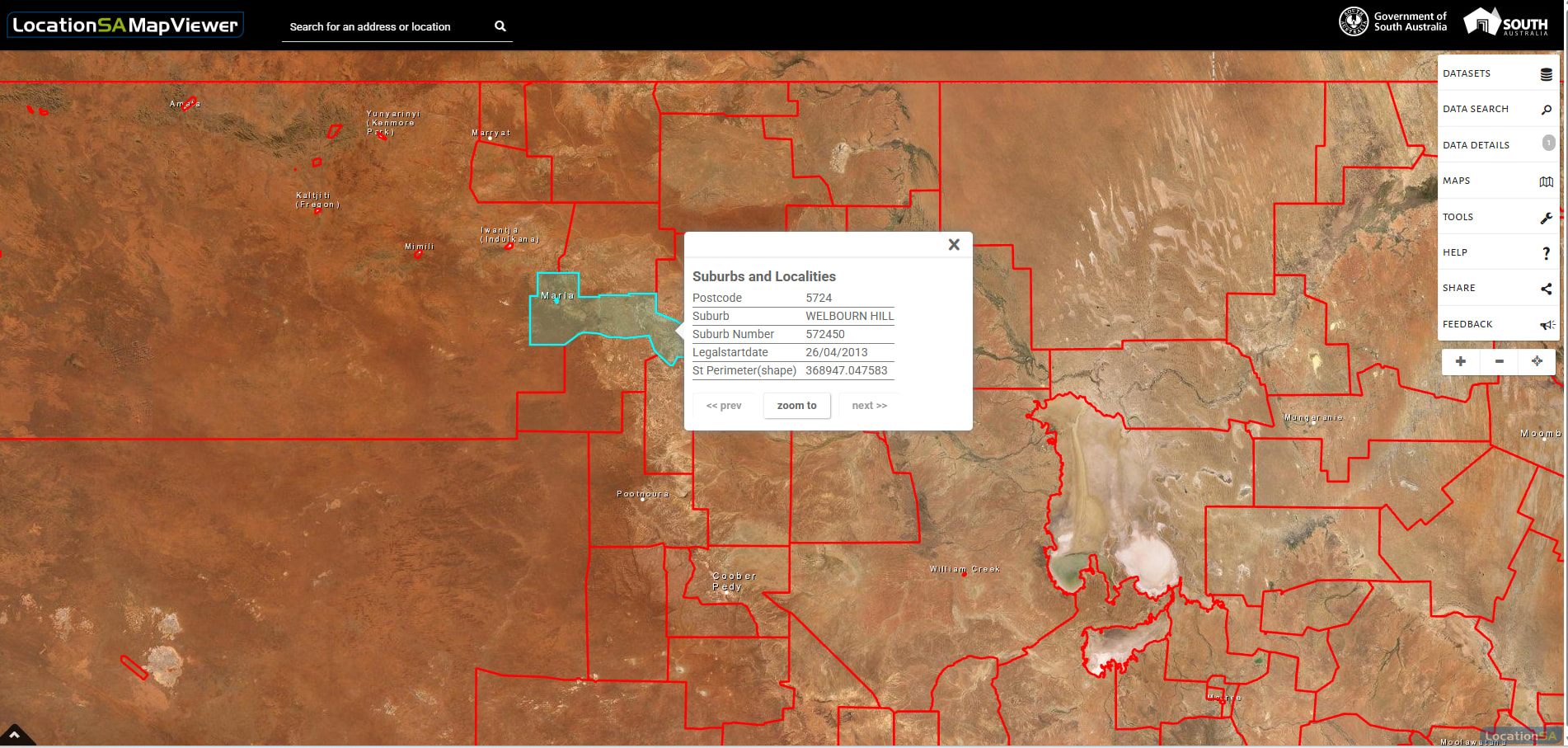Open the Feedback megaphone icon

pyautogui.click(x=1547, y=323)
